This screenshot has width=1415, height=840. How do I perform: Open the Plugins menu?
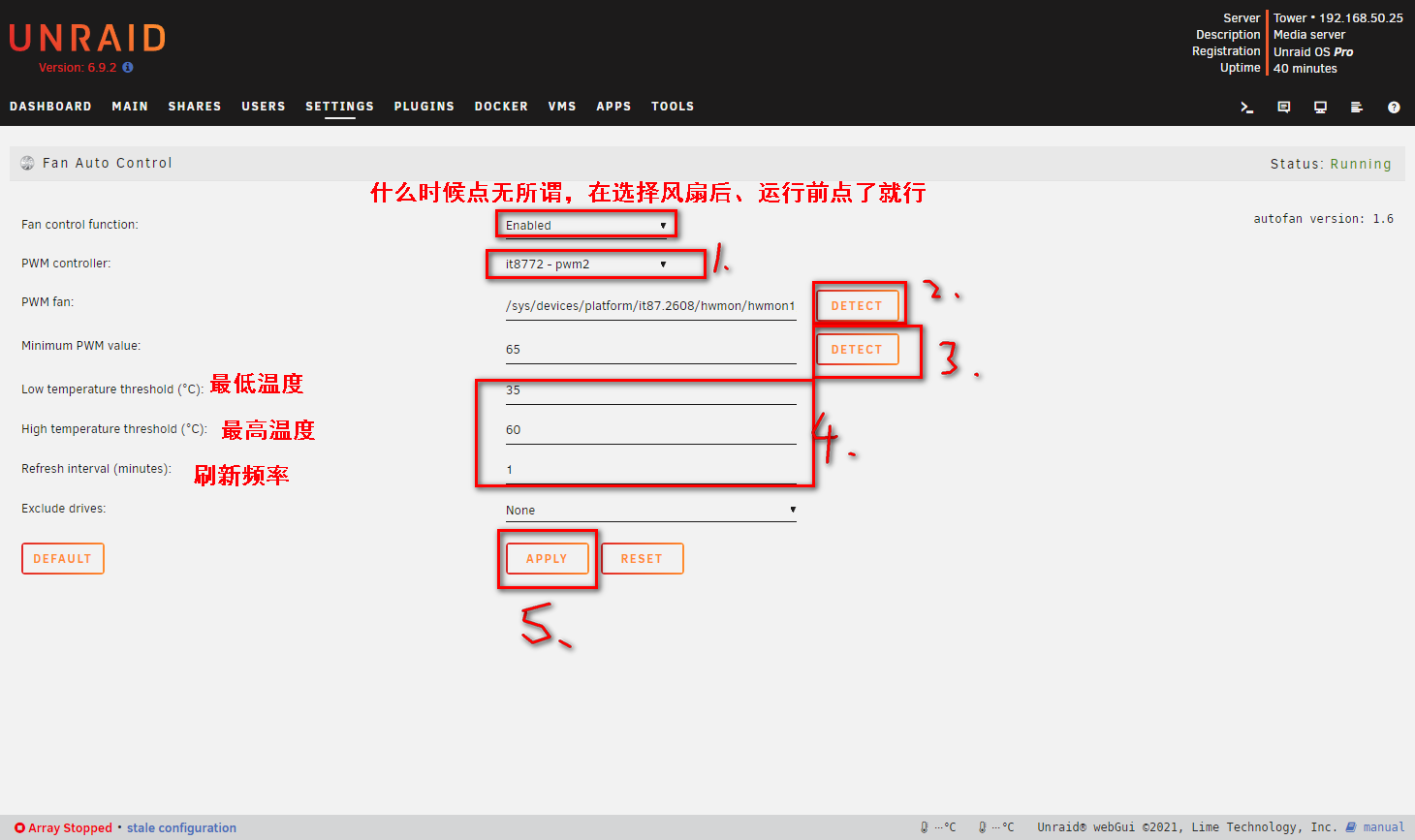[424, 107]
